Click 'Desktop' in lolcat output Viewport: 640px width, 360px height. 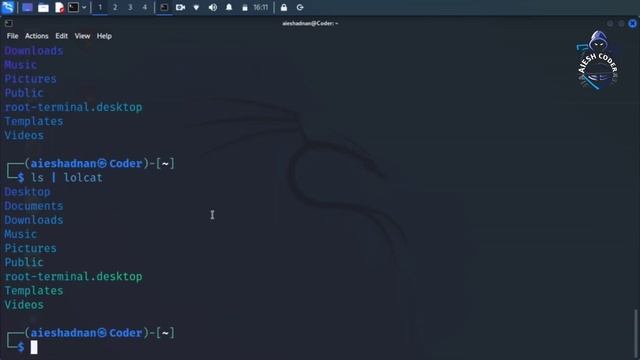coord(27,192)
